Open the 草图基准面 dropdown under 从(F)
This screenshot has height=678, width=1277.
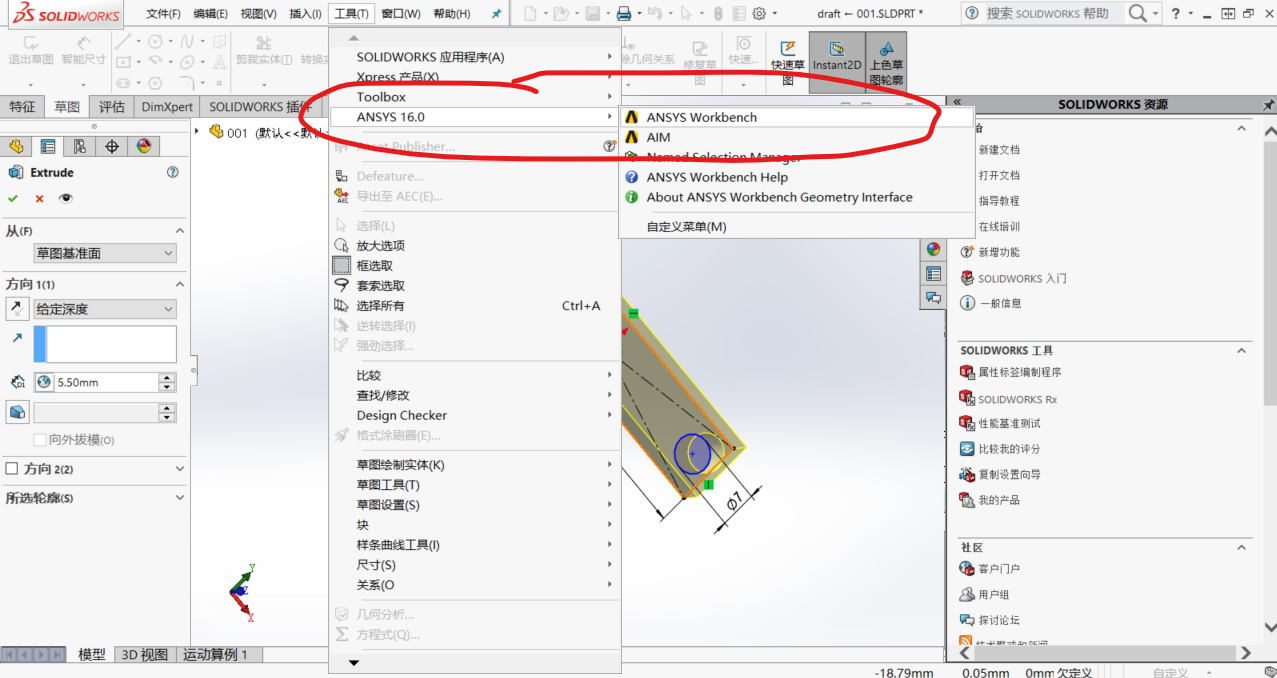[105, 253]
